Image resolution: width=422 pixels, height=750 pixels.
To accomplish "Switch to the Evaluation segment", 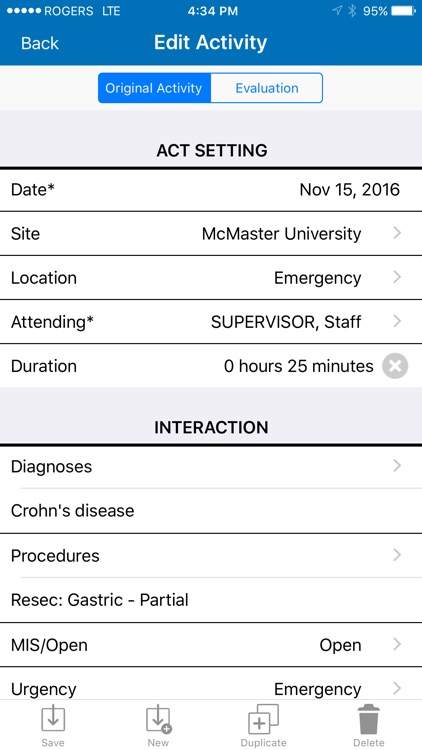I will point(267,88).
